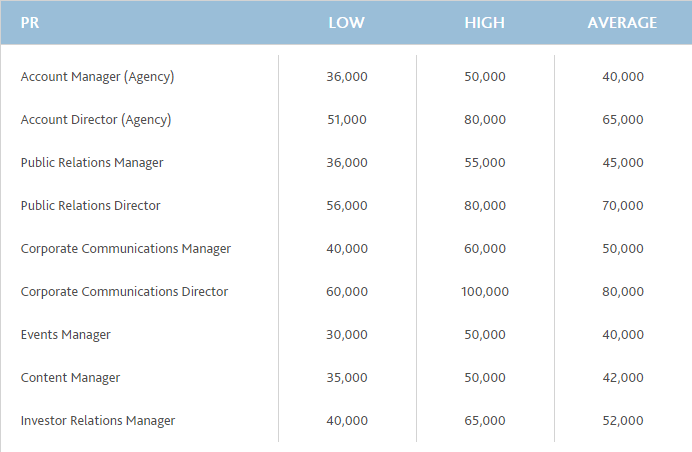Select Corporate Communications Director label

124,292
